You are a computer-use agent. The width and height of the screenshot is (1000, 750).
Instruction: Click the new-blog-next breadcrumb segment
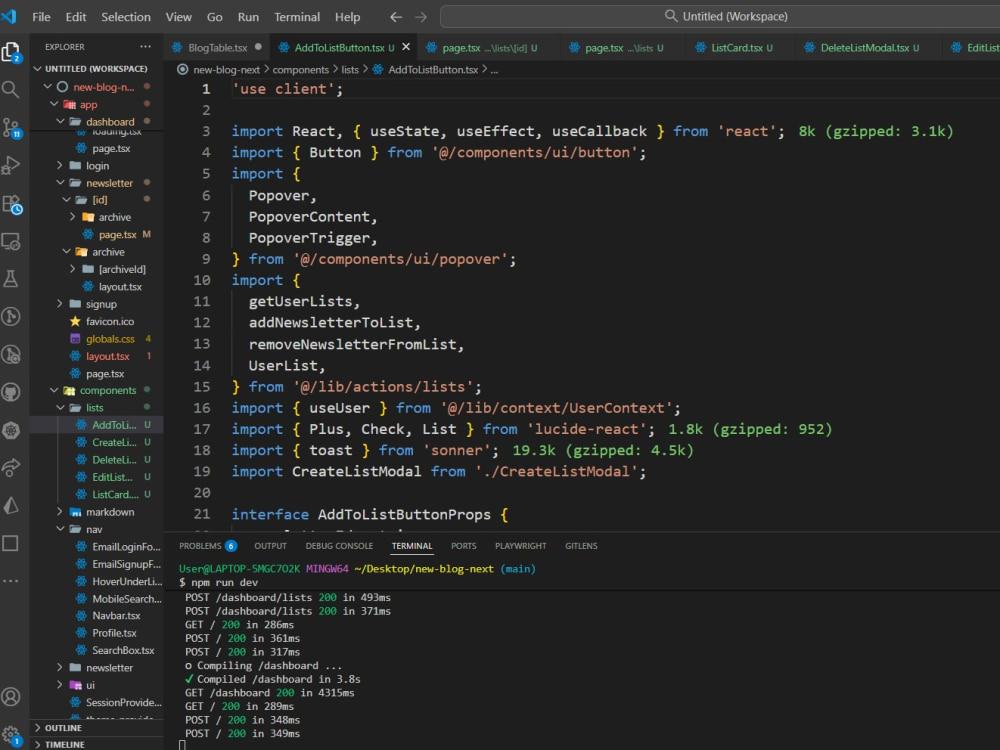[x=226, y=70]
